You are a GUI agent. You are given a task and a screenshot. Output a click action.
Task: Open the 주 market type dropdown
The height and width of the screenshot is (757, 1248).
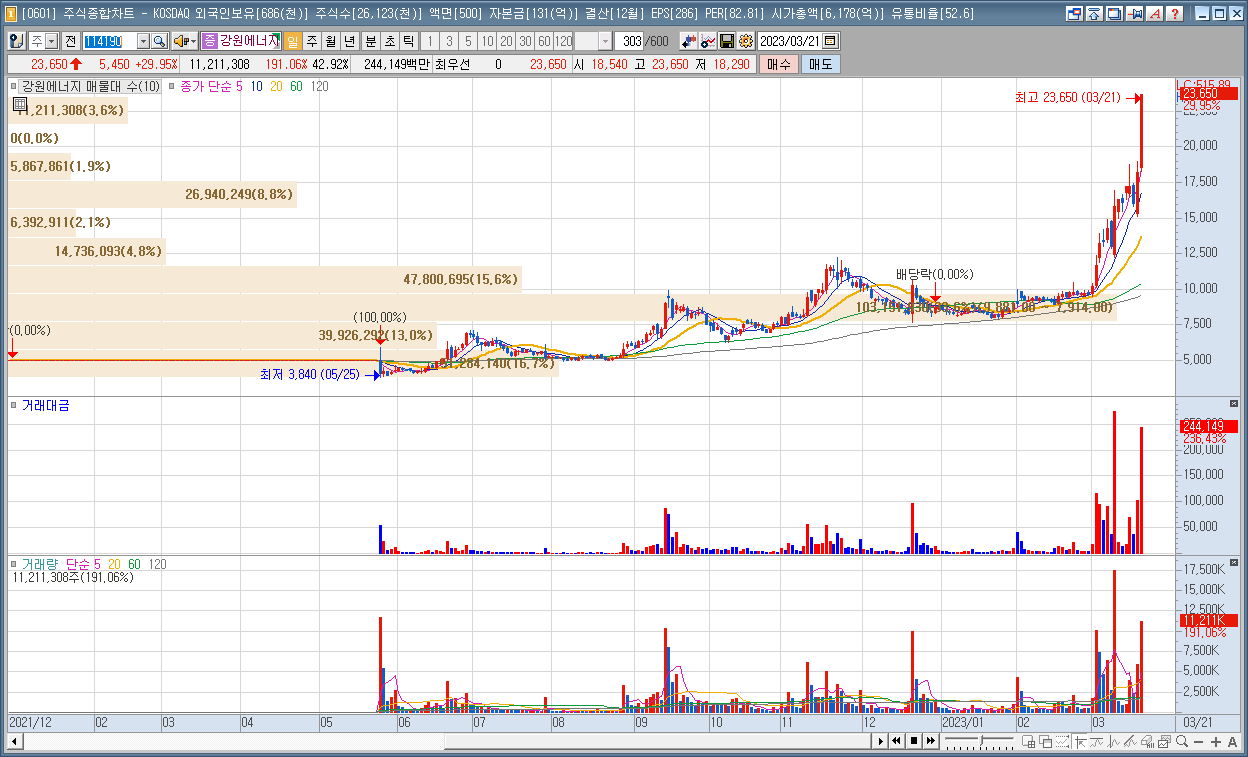click(x=51, y=41)
